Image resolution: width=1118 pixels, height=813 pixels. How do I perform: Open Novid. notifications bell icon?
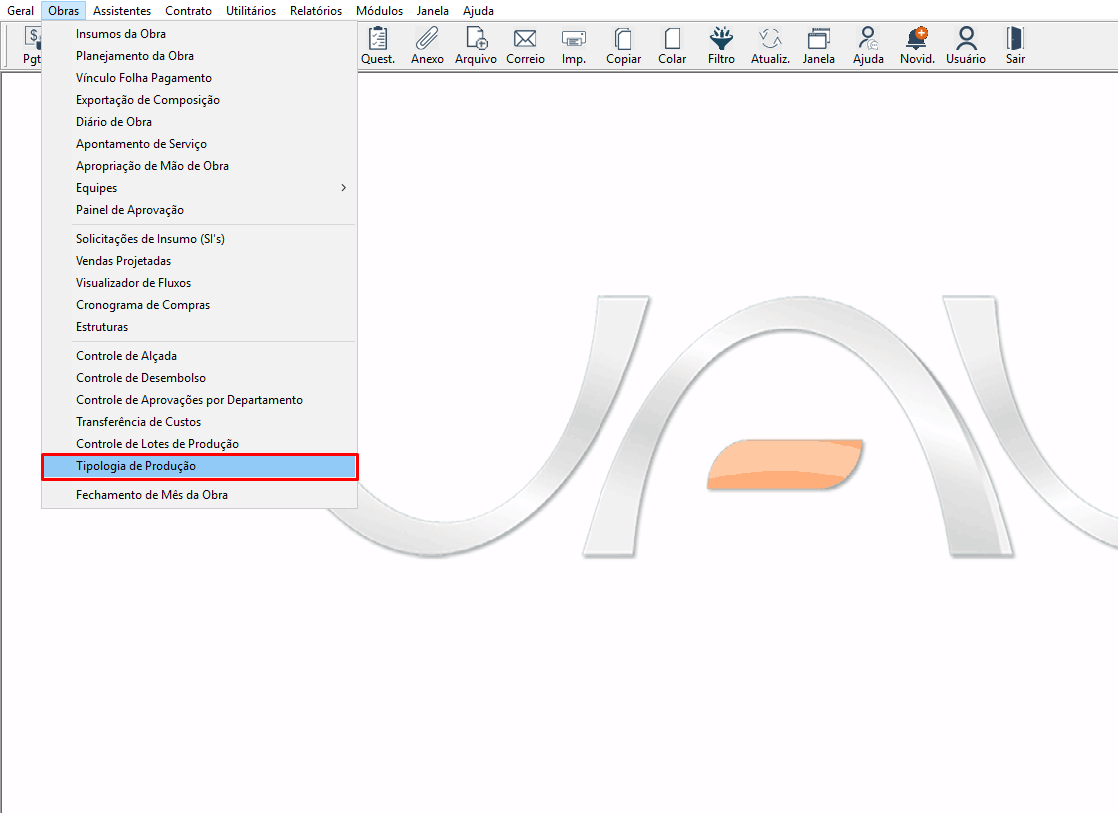coord(916,40)
